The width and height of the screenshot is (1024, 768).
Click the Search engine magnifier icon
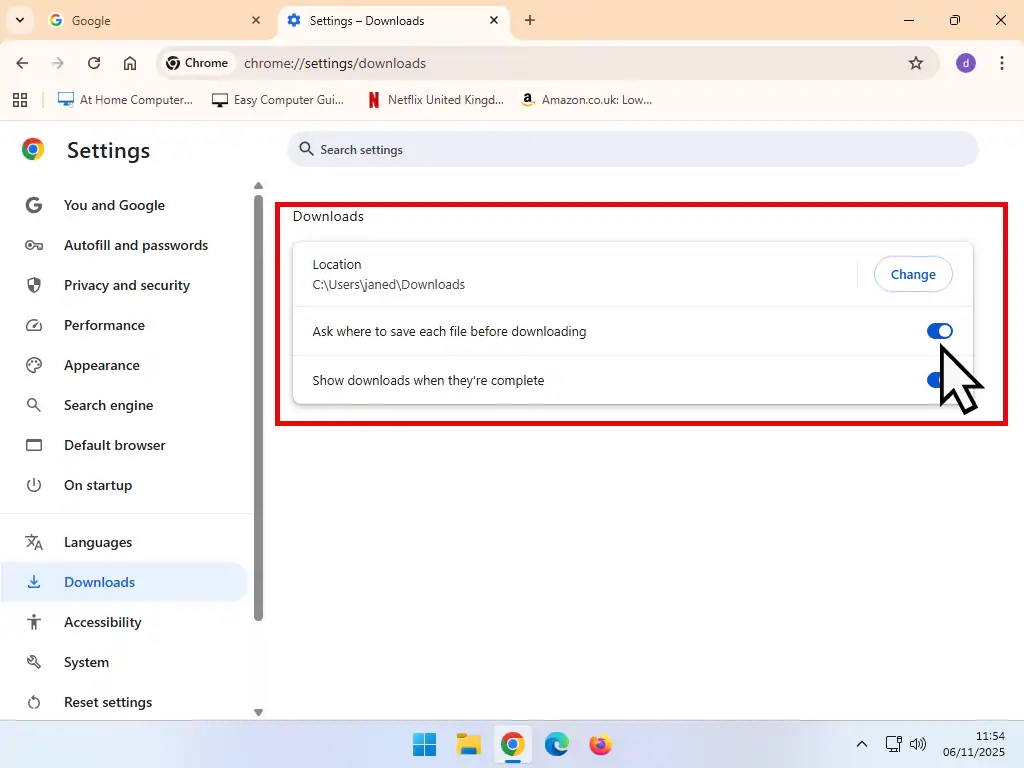click(33, 405)
